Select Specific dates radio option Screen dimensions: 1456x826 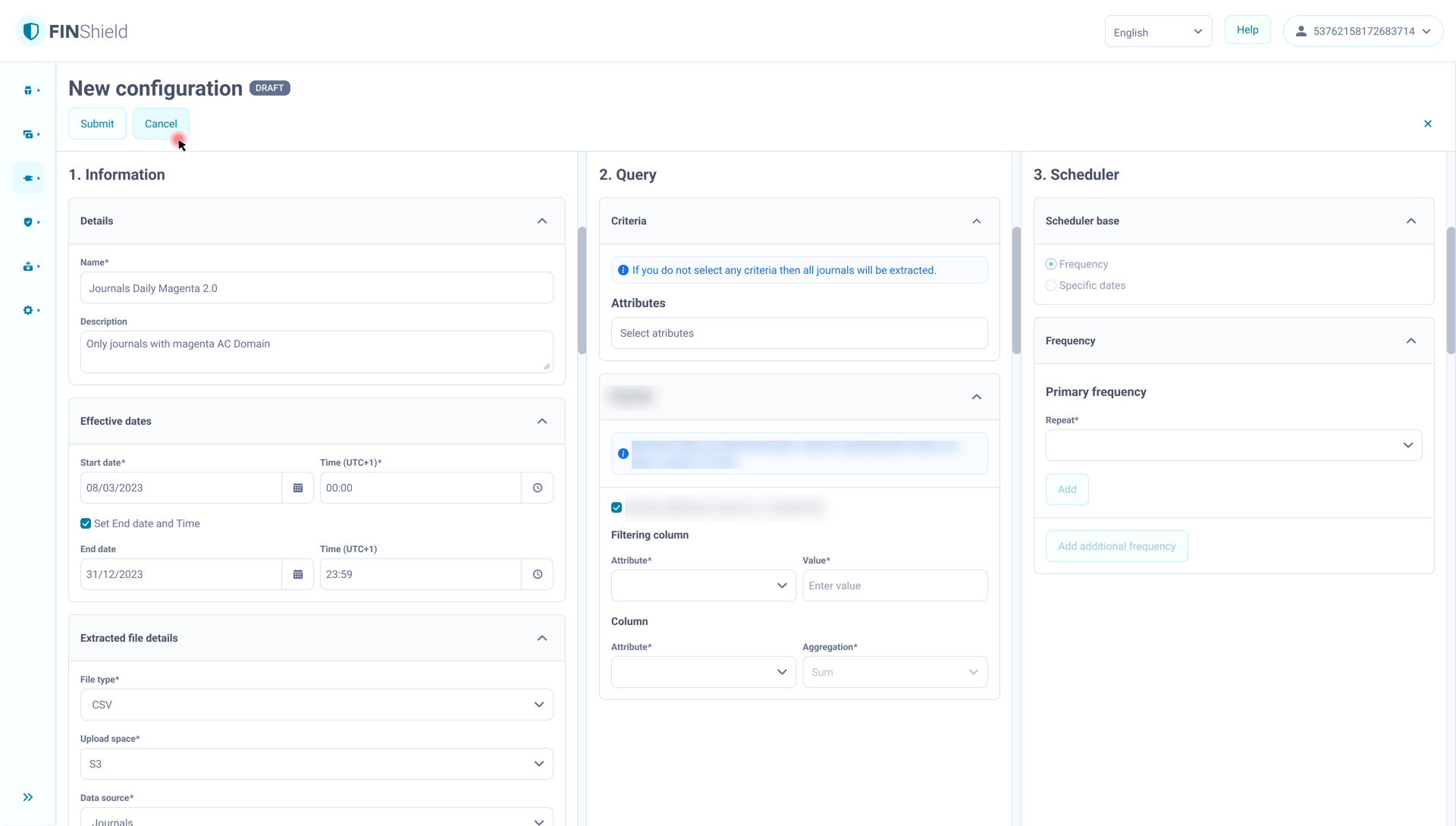point(1051,286)
